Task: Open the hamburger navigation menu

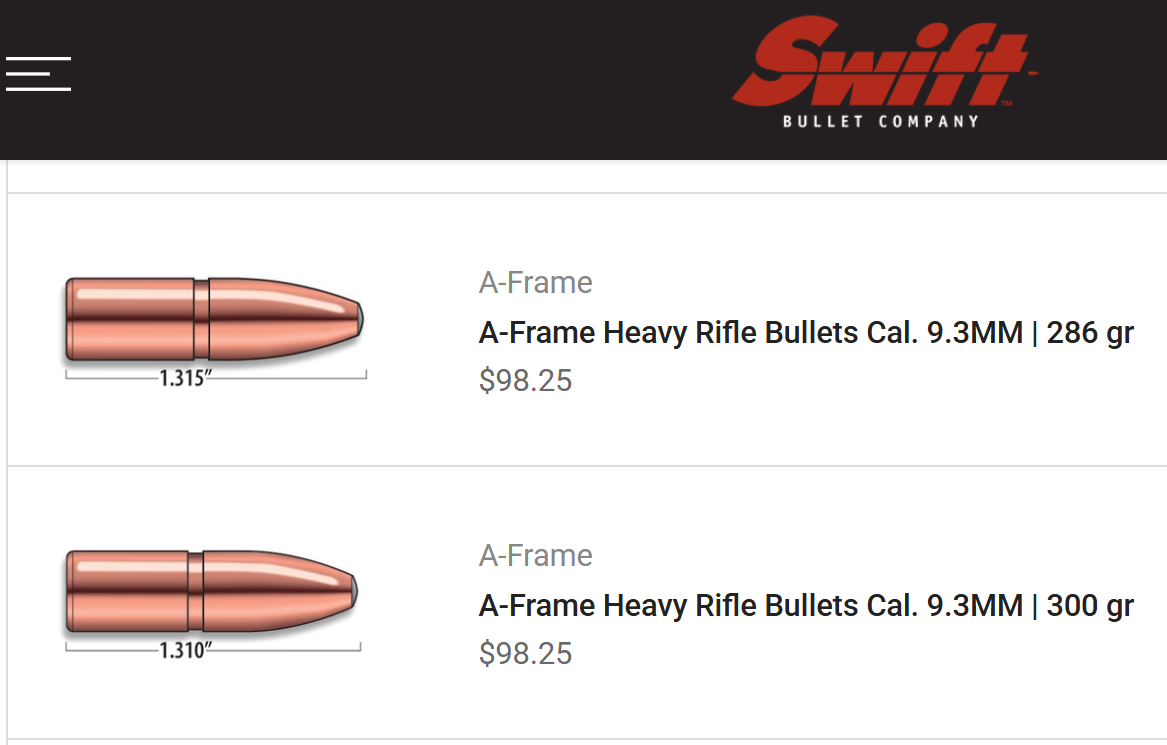Action: (x=38, y=74)
